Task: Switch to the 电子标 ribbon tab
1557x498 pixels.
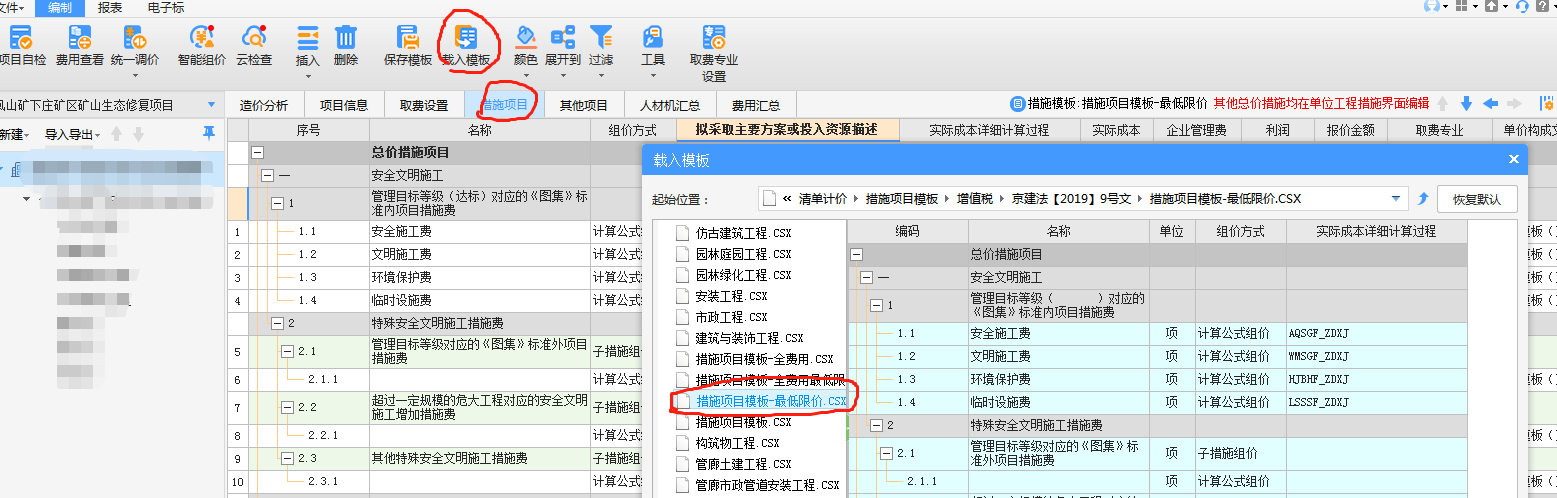Action: coord(165,7)
